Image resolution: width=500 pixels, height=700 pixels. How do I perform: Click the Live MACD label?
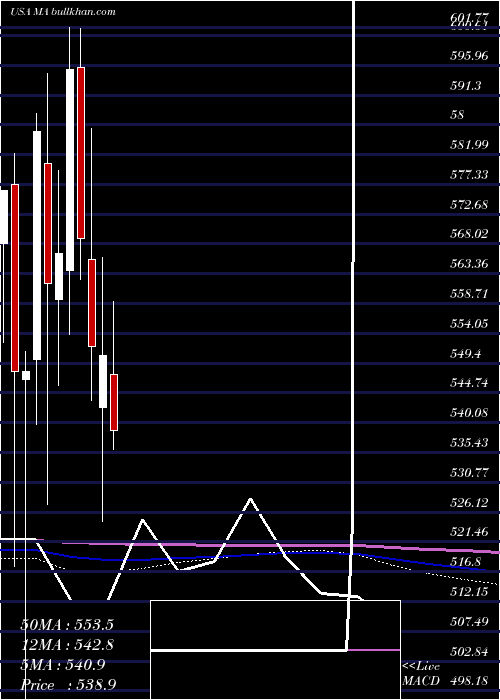point(421,674)
